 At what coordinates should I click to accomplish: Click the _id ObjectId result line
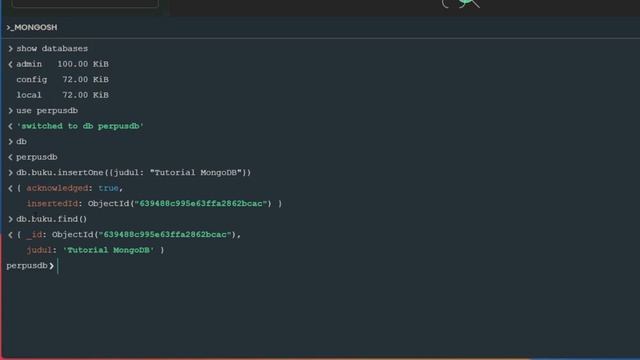pyautogui.click(x=129, y=235)
